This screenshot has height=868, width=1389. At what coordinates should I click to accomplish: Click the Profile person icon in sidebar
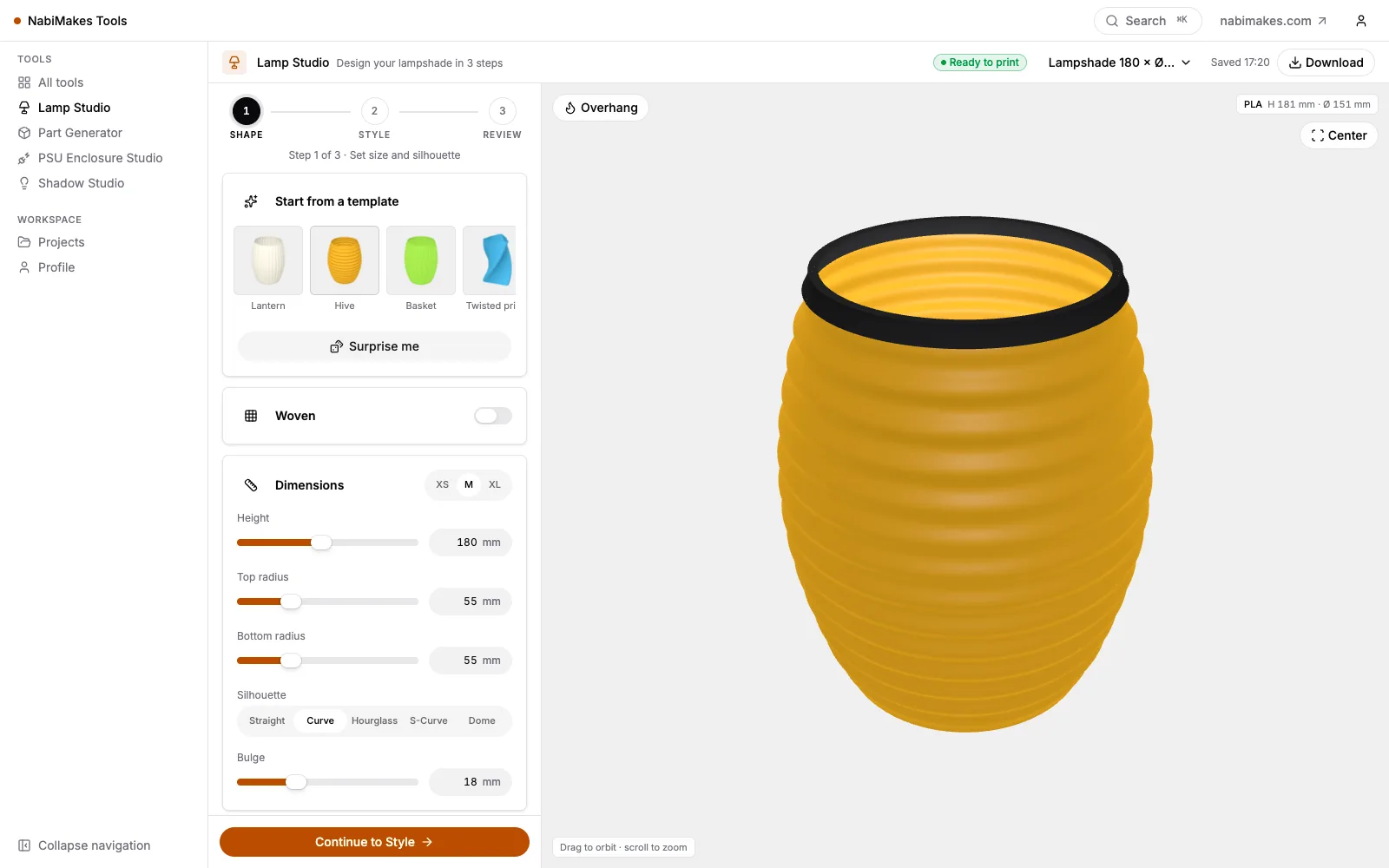[x=24, y=267]
